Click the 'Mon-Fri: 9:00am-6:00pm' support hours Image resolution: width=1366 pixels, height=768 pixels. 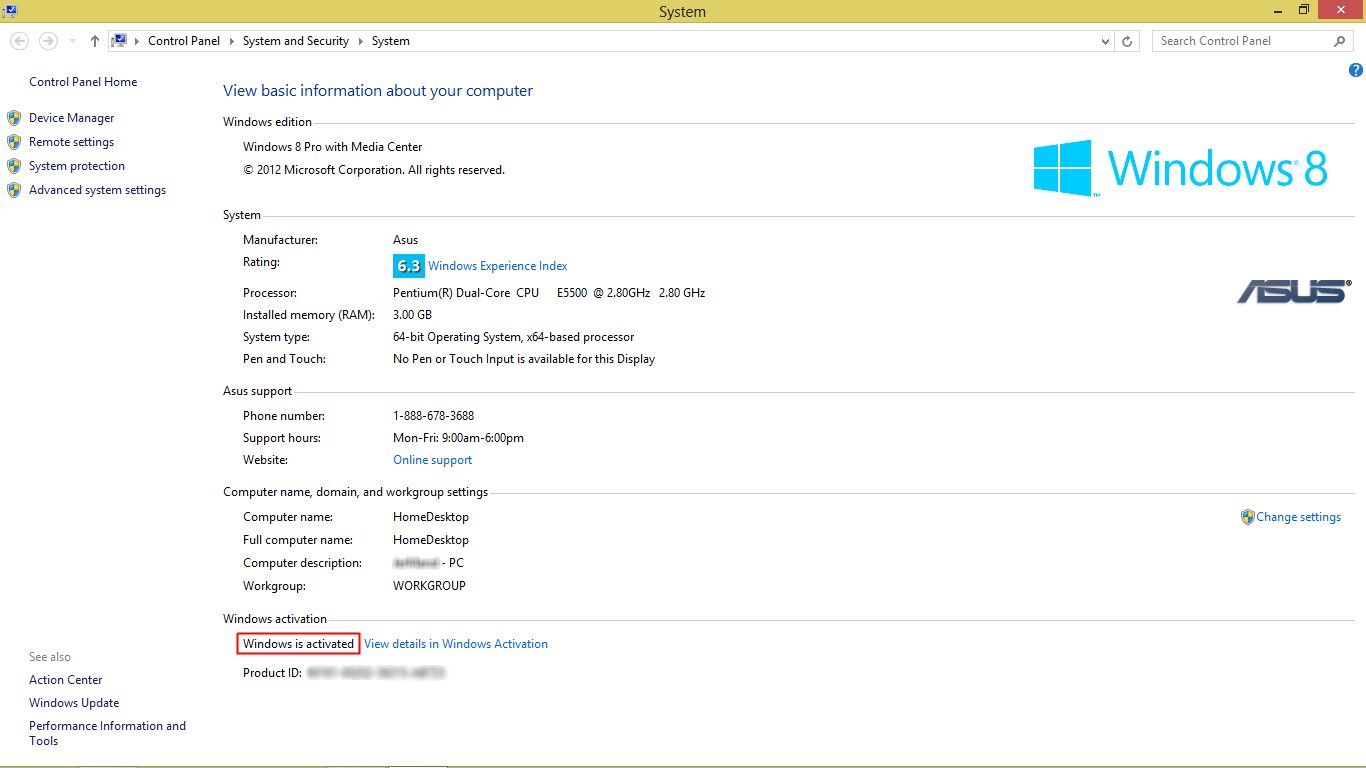click(458, 438)
